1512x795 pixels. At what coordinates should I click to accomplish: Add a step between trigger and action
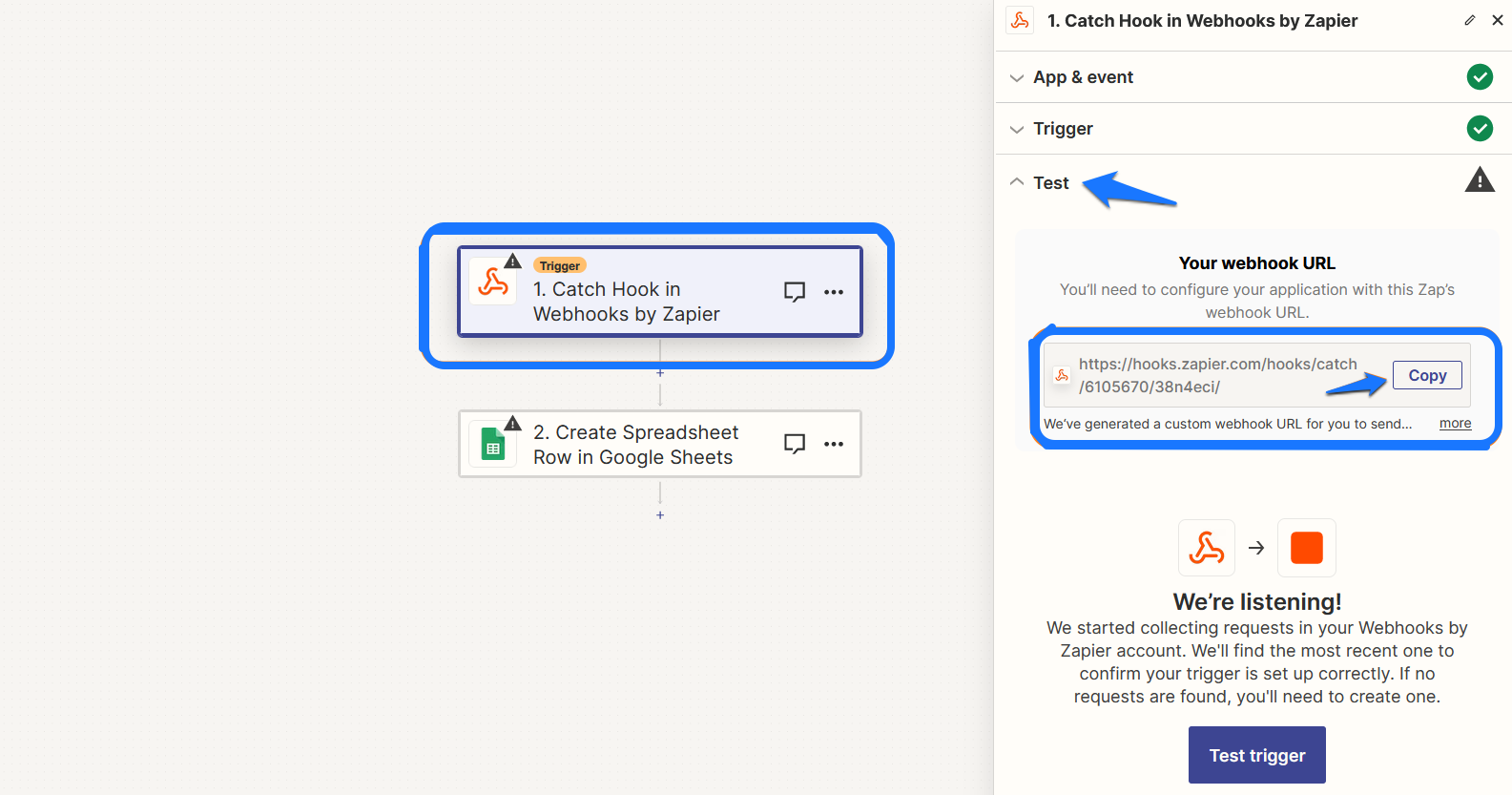coord(660,373)
